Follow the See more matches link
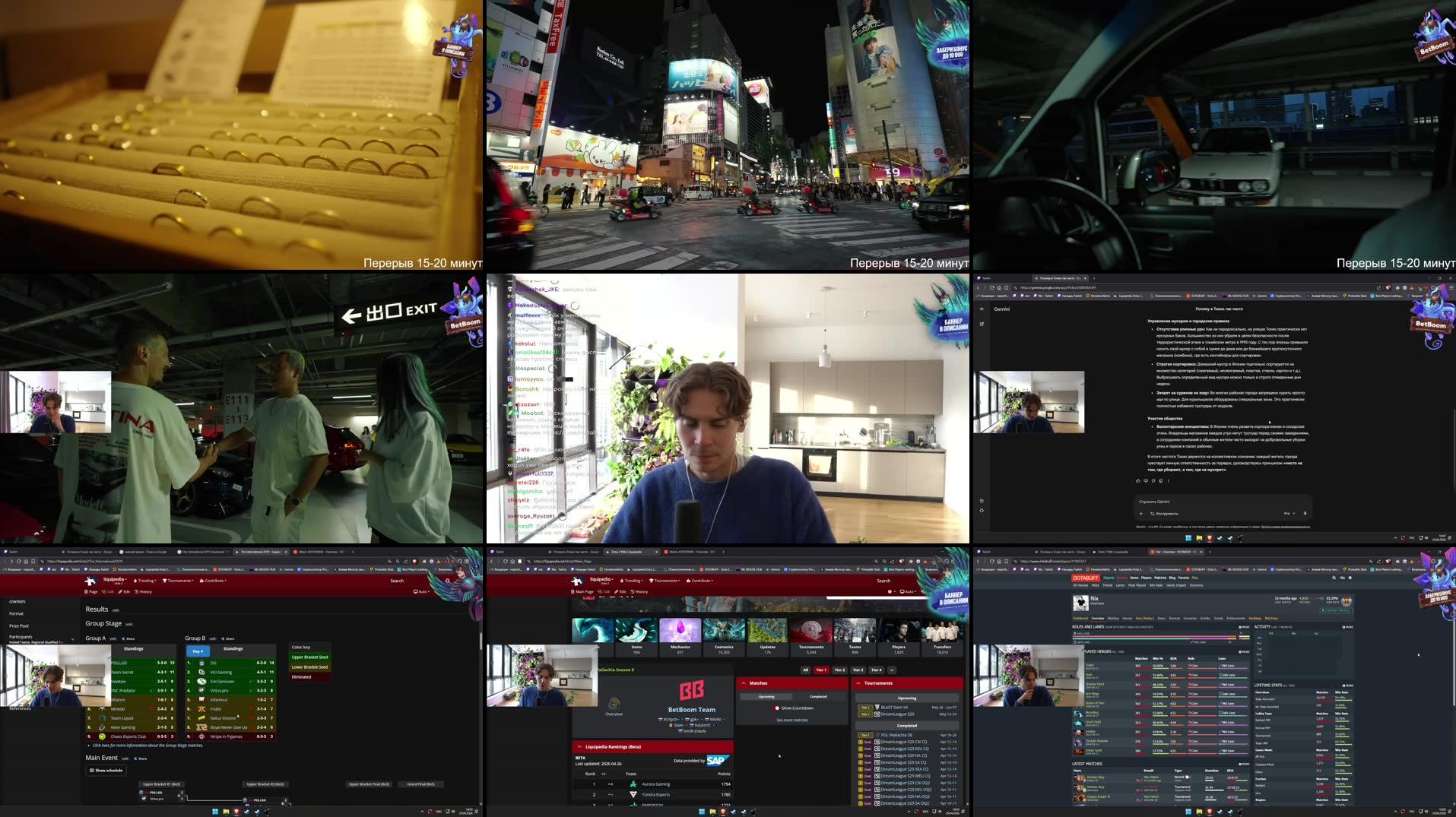This screenshot has width=1456, height=817. (x=792, y=720)
